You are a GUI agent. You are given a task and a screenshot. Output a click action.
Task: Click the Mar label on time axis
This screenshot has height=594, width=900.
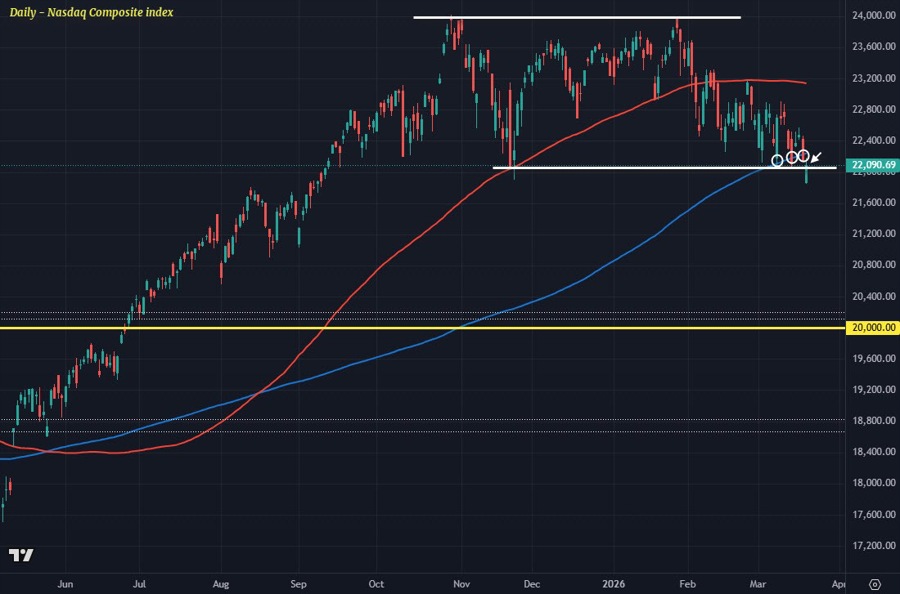pos(759,582)
